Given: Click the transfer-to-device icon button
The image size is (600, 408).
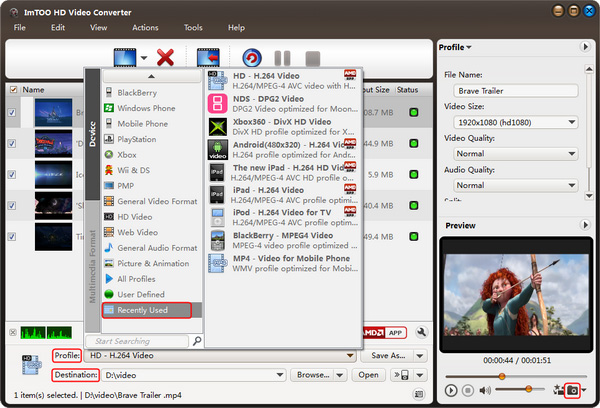Looking at the screenshot, I should point(402,375).
